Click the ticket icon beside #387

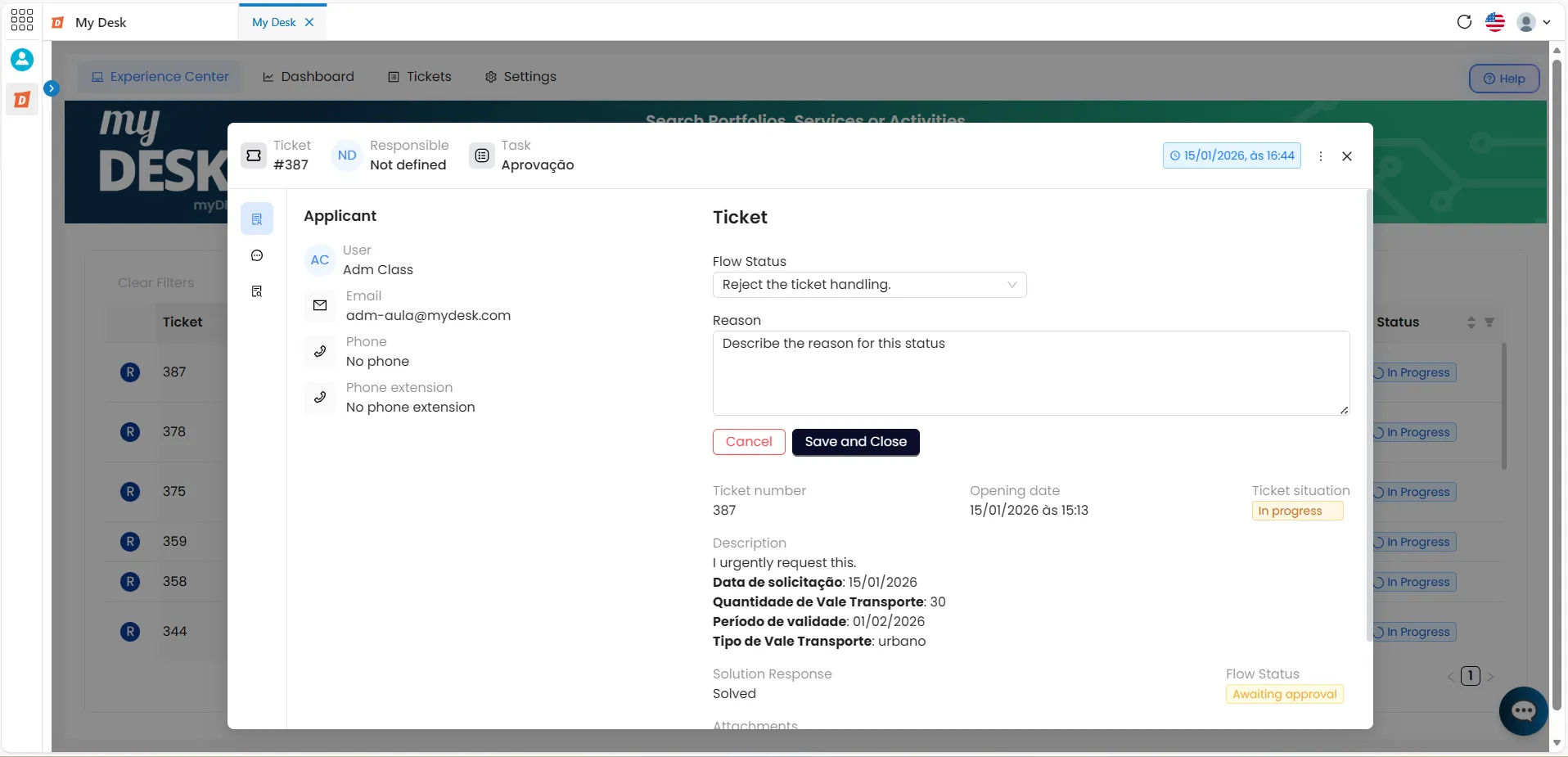click(x=254, y=155)
